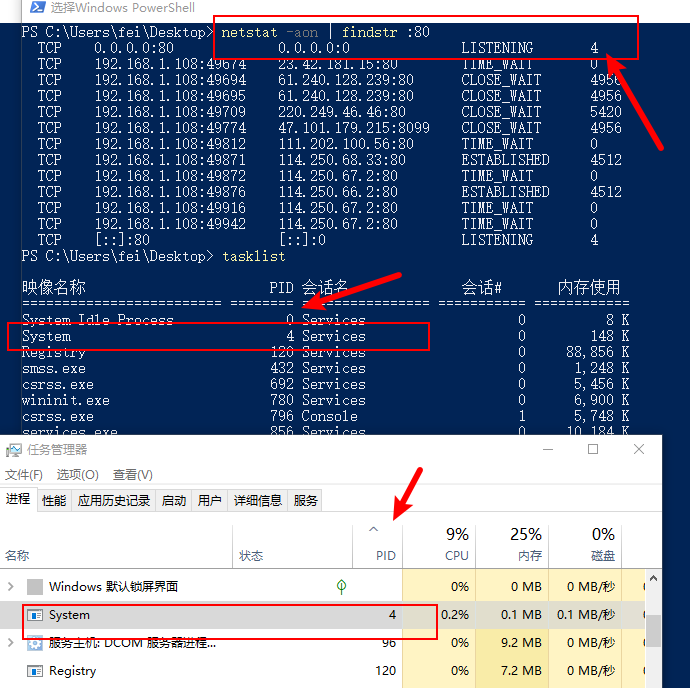Minimize the Task Manager window
Image resolution: width=690 pixels, height=688 pixels.
[548, 449]
